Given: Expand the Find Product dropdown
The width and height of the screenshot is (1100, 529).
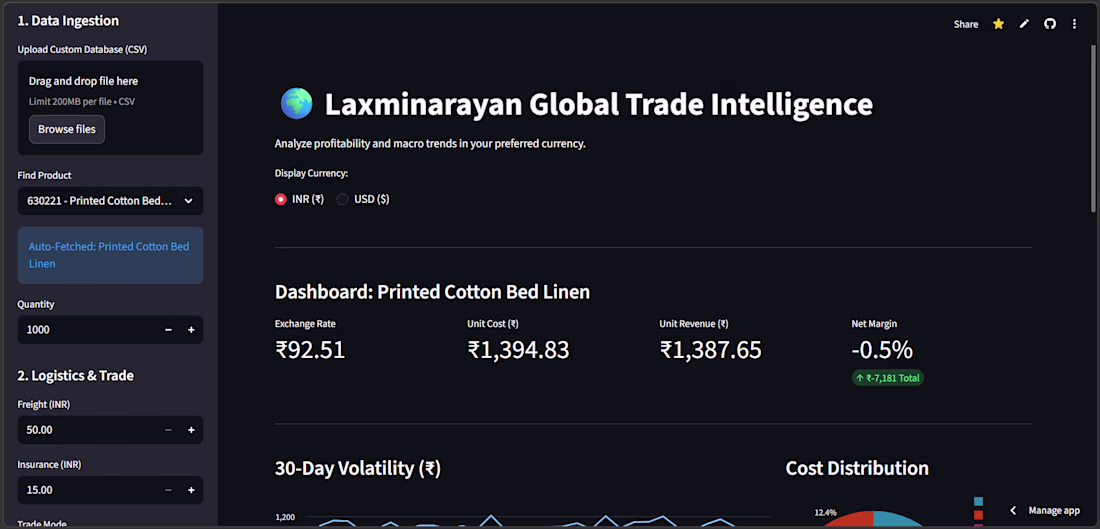Looking at the screenshot, I should click(x=110, y=201).
